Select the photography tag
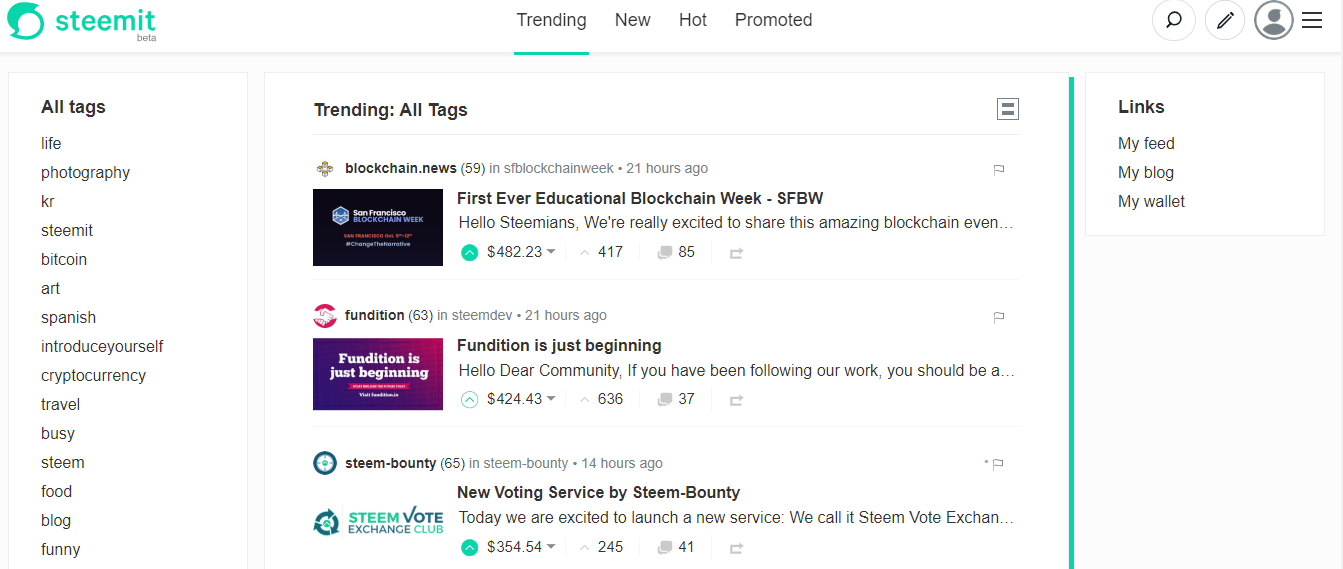 (x=85, y=172)
